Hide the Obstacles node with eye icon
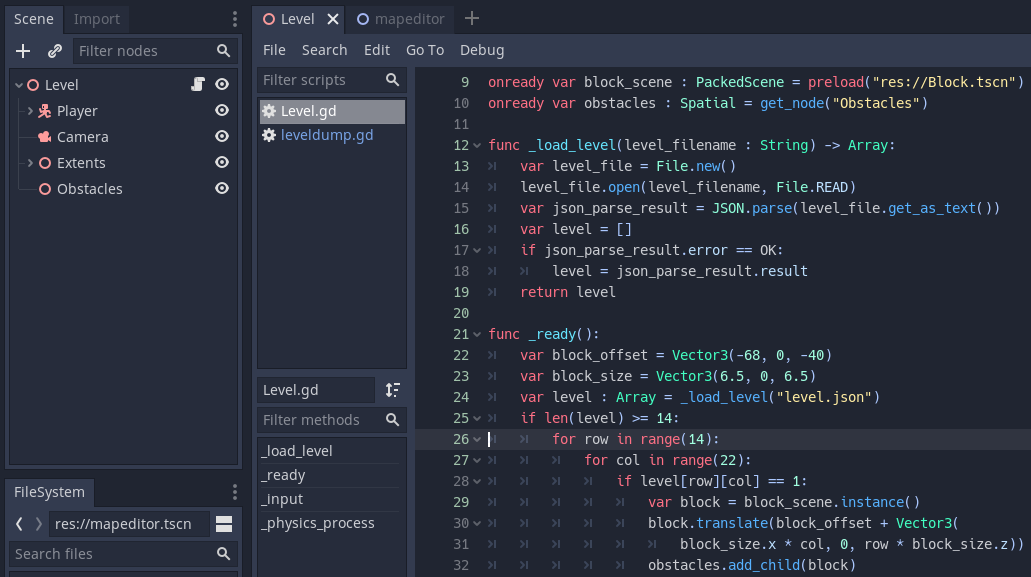This screenshot has height=577, width=1031. coord(222,189)
